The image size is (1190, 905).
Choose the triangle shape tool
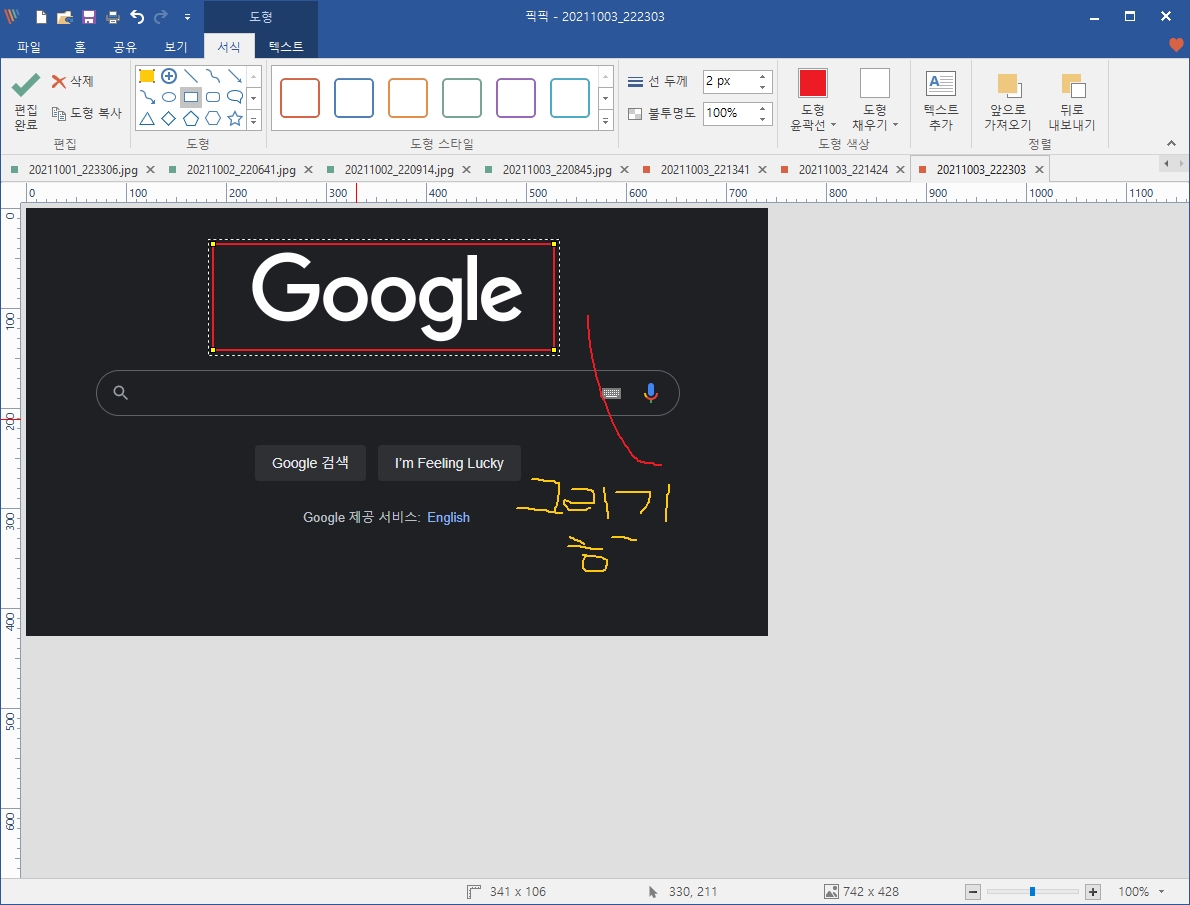tap(147, 119)
